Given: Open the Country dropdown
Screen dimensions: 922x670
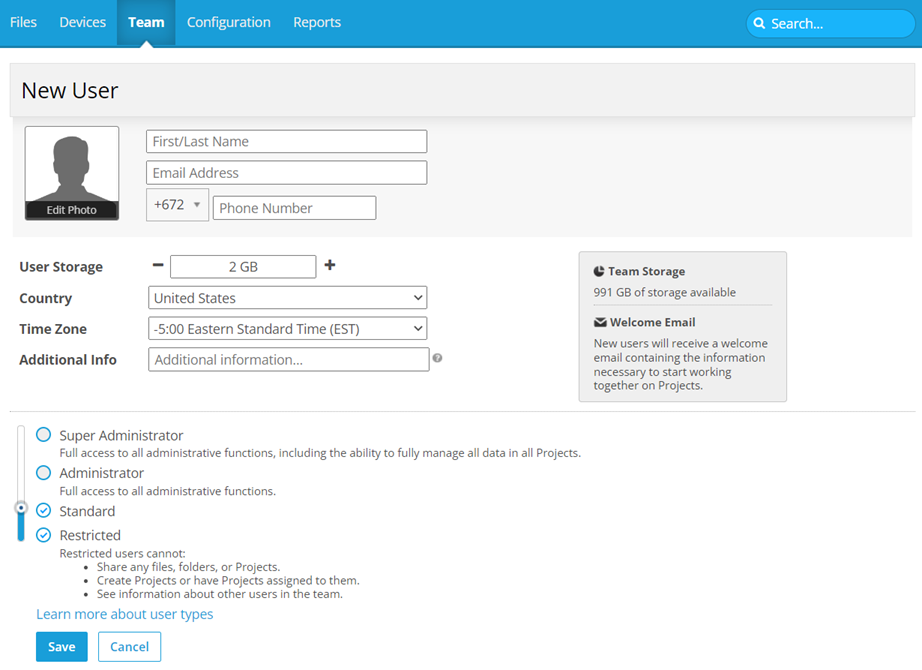Looking at the screenshot, I should tap(287, 298).
